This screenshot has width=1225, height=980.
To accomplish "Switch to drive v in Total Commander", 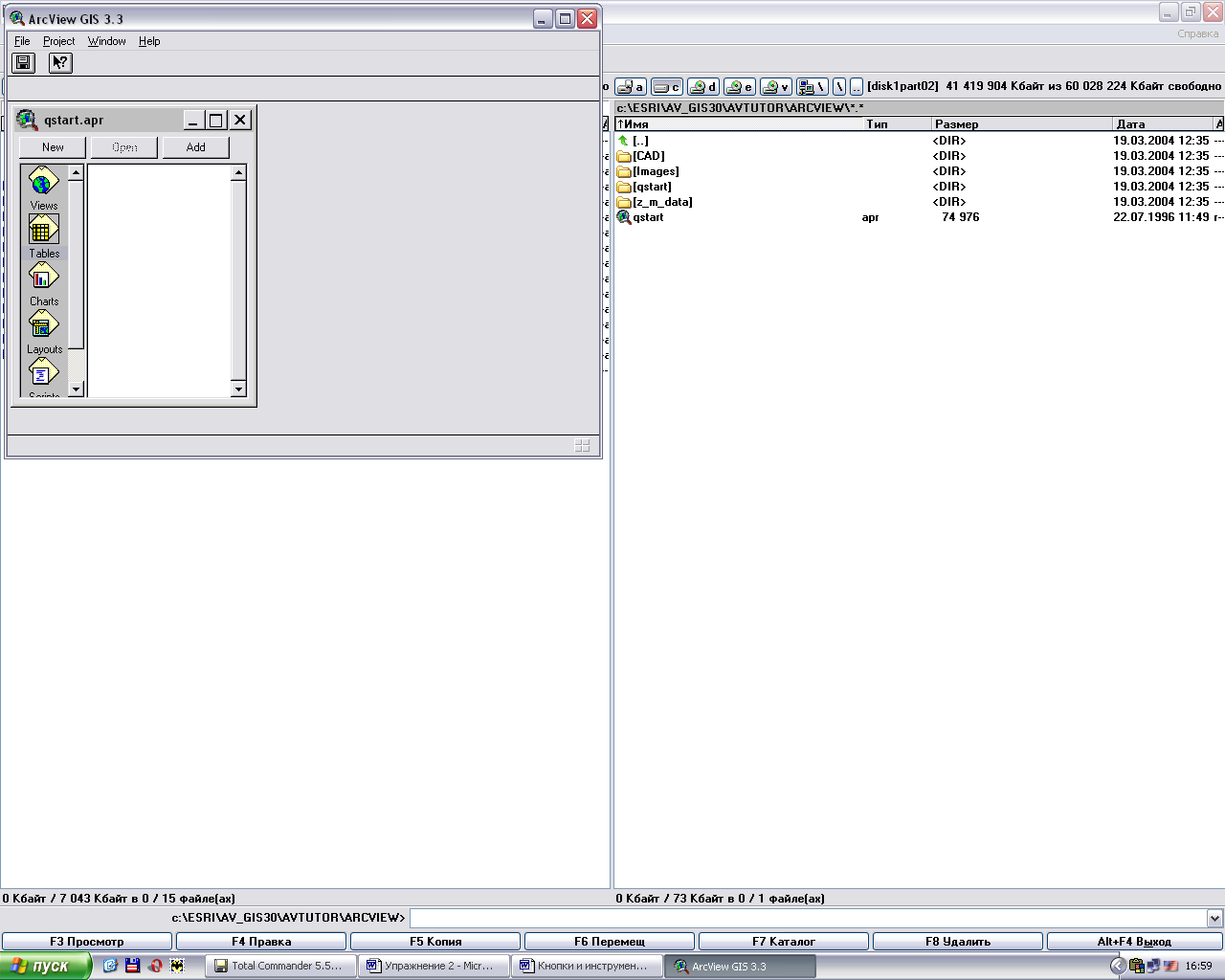I will pos(776,87).
